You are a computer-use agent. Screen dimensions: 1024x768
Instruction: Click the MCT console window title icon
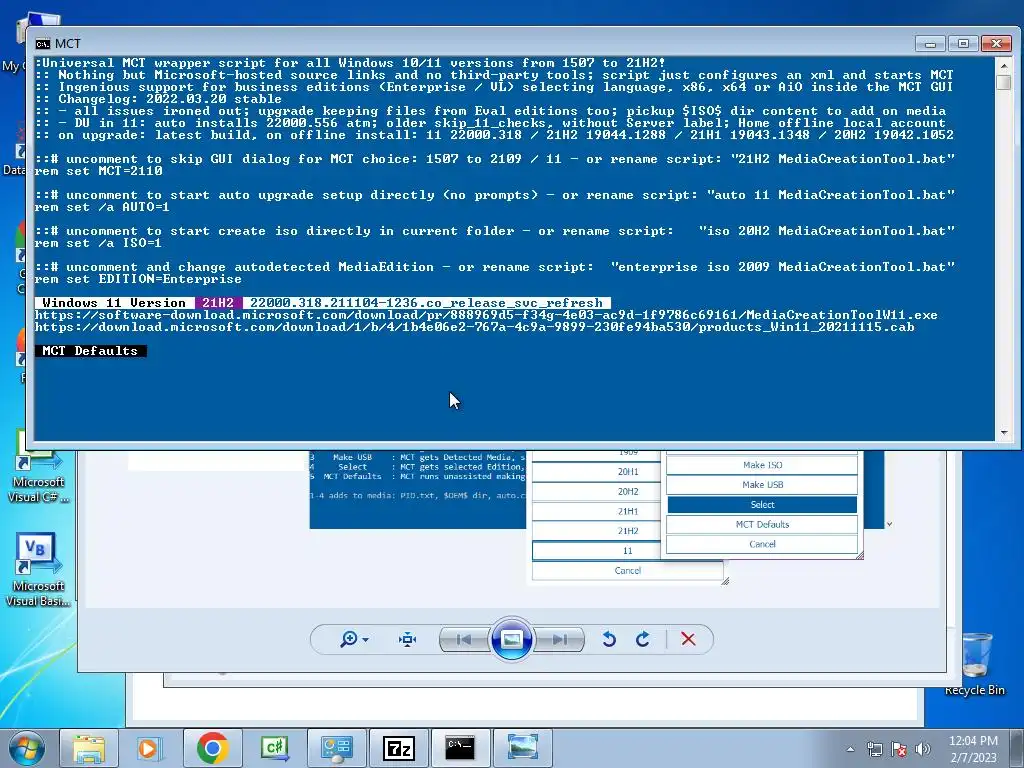click(x=42, y=44)
